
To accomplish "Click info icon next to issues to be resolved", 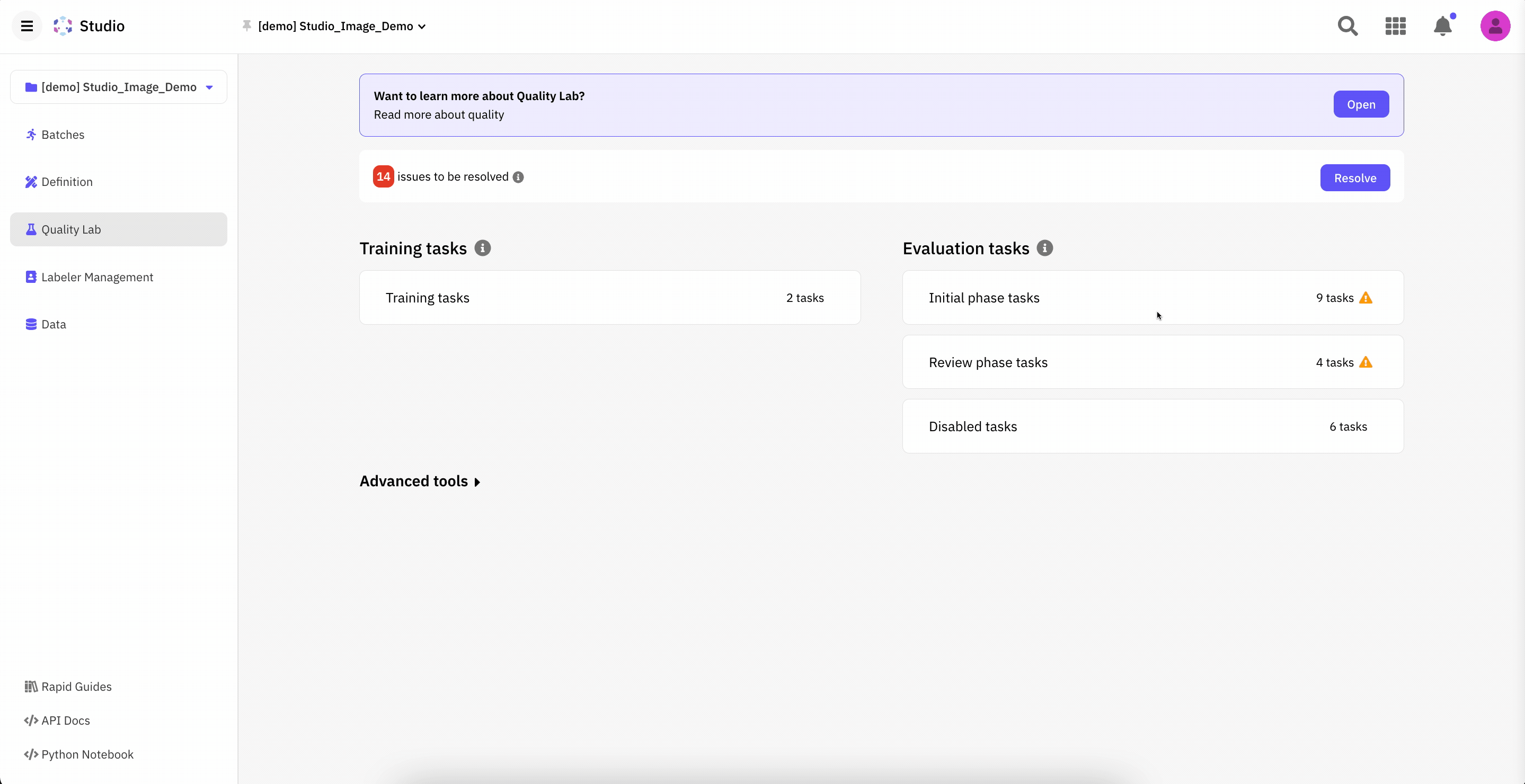I will point(518,177).
